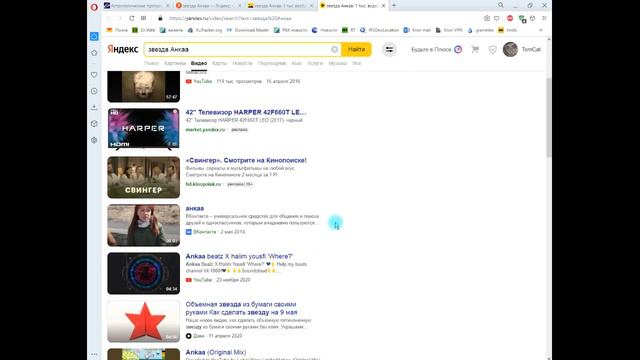Open the Новости search category
The width and height of the screenshot is (640, 360).
click(x=242, y=63)
